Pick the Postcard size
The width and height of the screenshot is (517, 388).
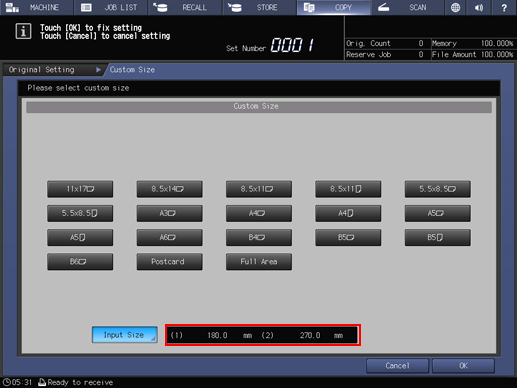pyautogui.click(x=169, y=262)
